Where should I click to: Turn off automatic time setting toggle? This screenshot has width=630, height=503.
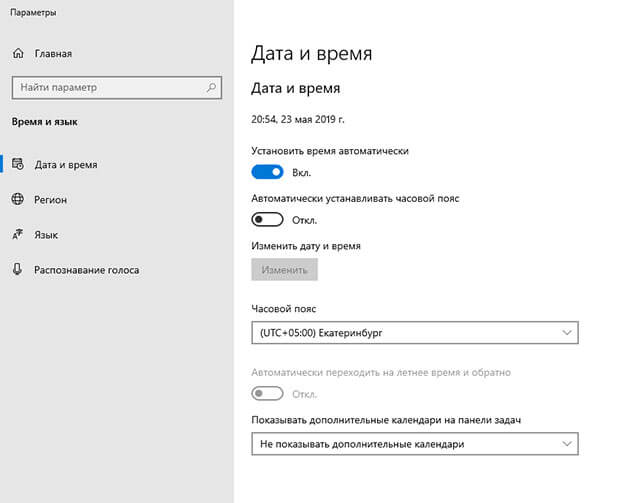(267, 172)
